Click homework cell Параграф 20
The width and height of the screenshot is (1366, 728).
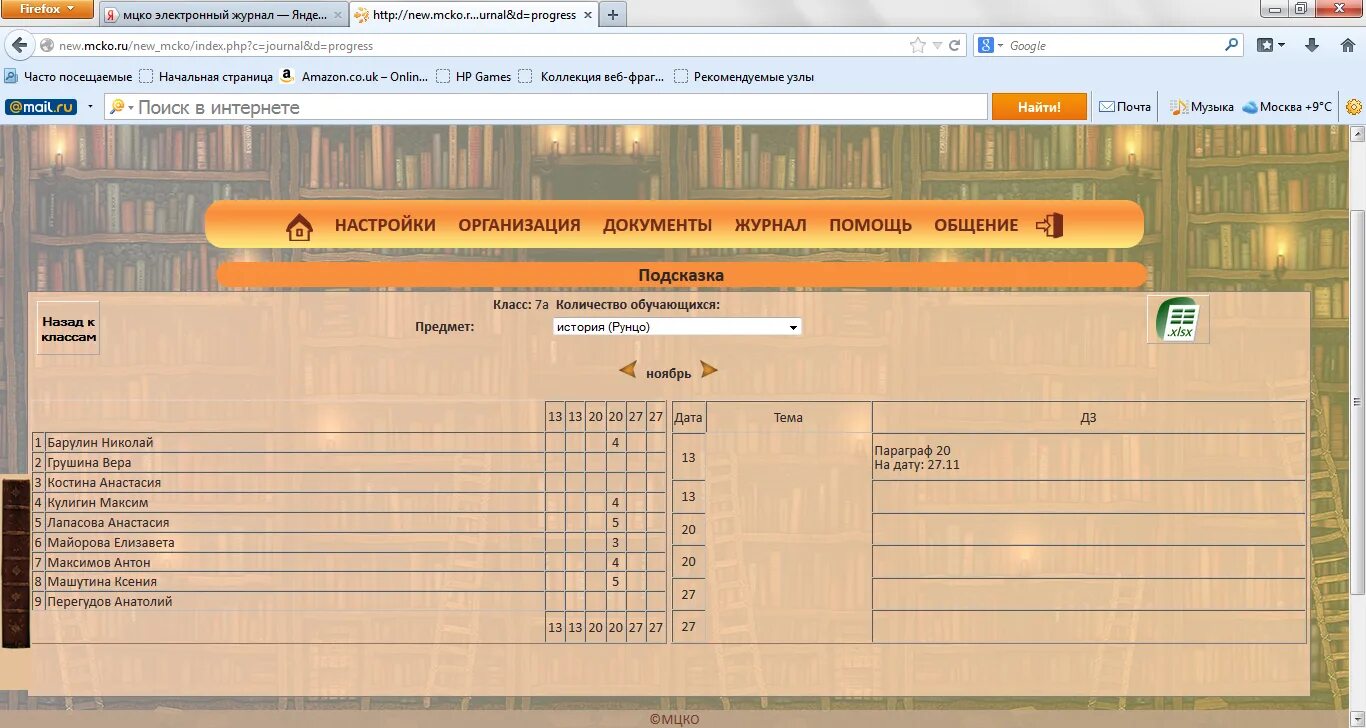point(1088,458)
